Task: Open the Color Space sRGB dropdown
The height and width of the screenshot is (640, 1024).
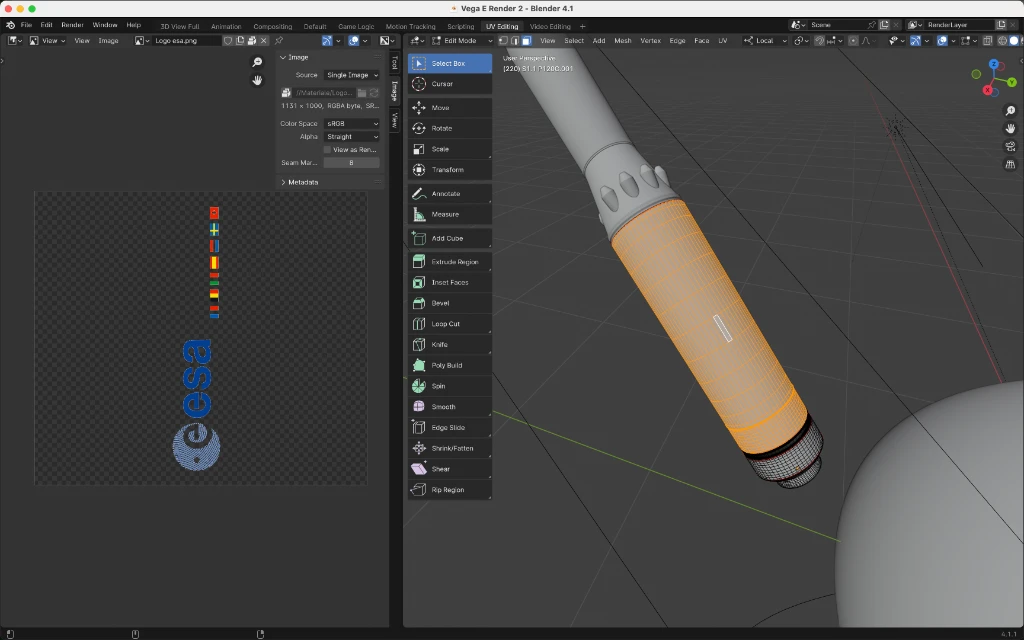Action: click(351, 123)
